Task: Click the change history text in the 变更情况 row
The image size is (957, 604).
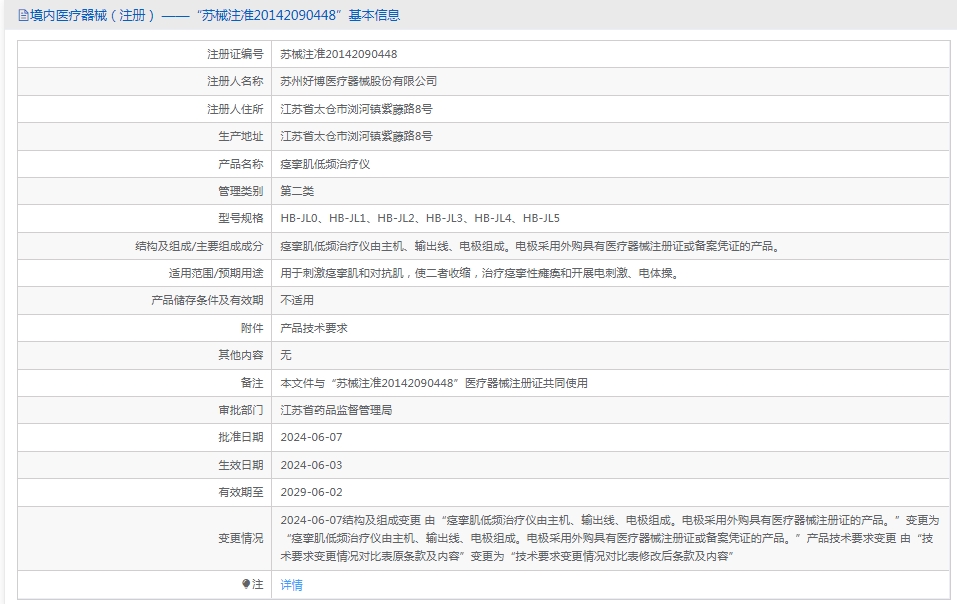Action: click(609, 538)
